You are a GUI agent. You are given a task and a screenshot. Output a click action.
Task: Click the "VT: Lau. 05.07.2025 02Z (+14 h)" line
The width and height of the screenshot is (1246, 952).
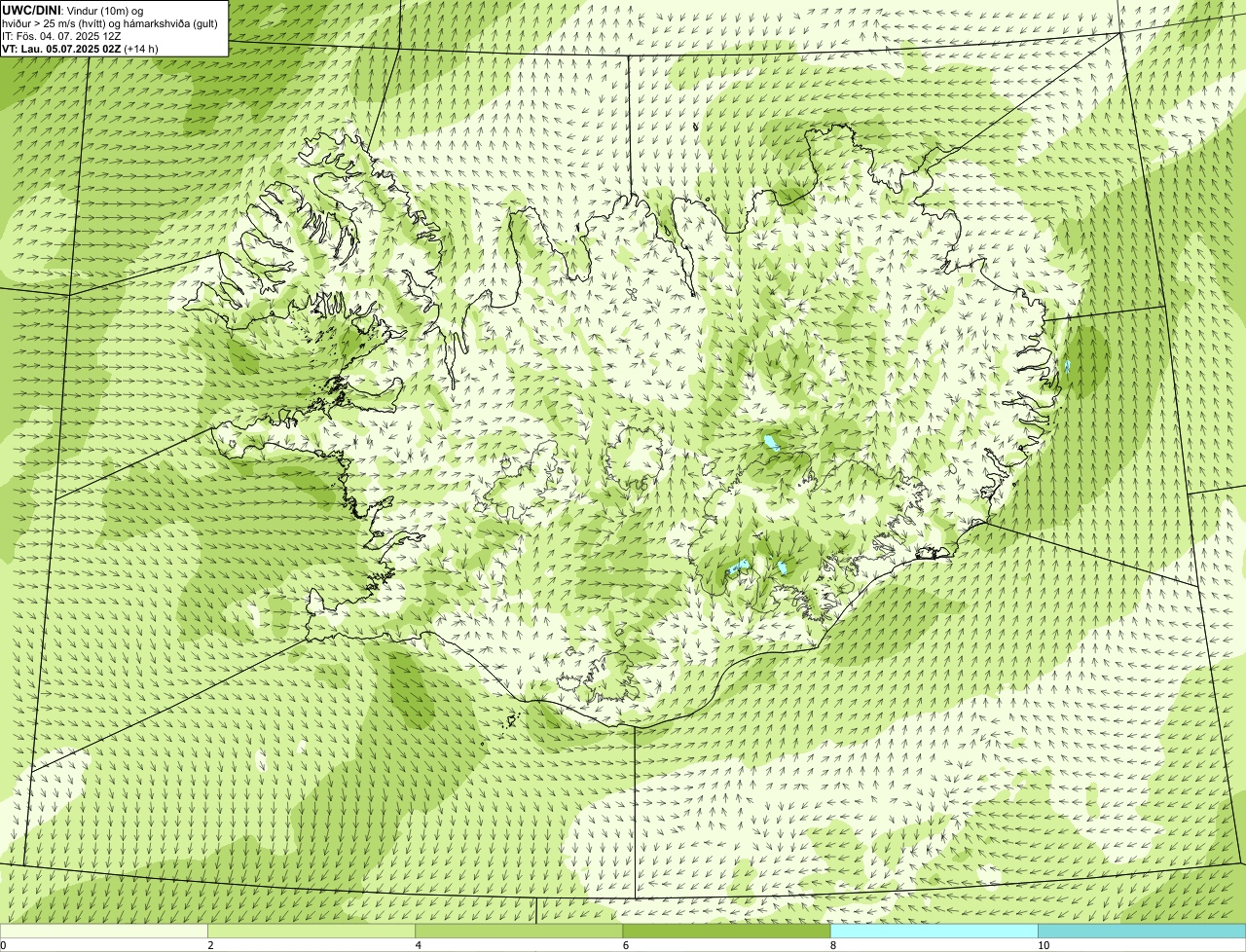point(80,48)
